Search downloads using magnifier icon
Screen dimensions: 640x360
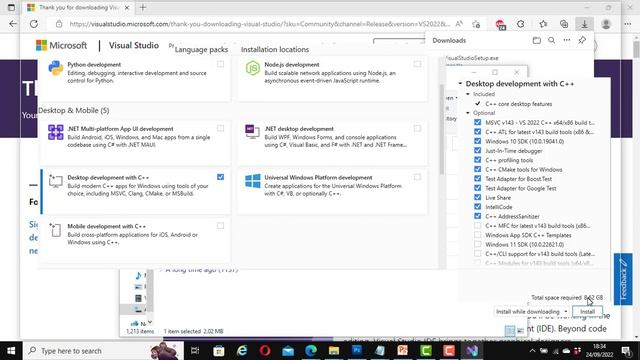(x=551, y=40)
